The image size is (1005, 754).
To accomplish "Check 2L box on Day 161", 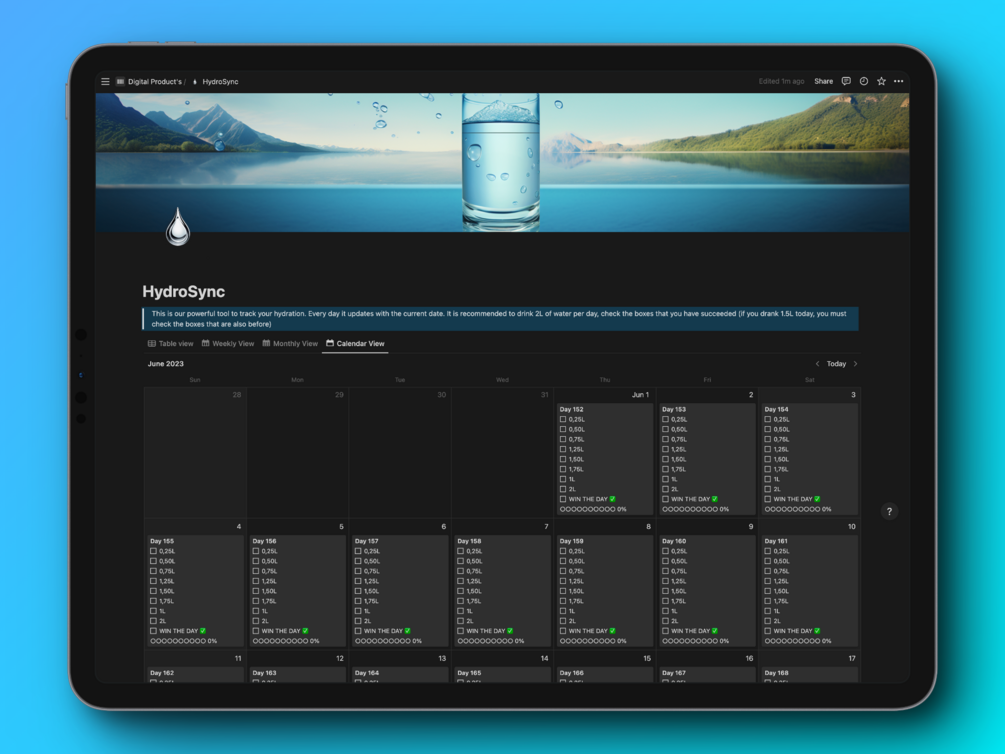I will 768,621.
